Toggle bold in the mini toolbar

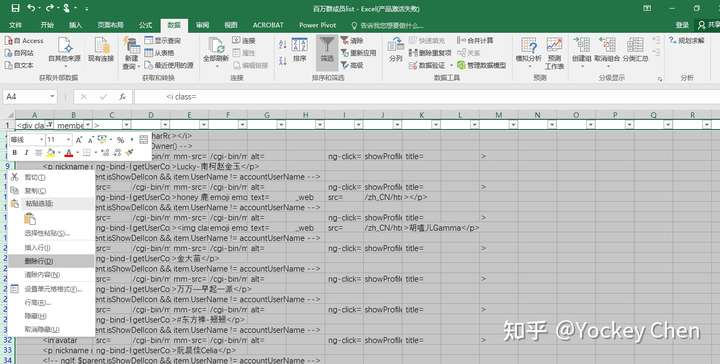pos(14,153)
